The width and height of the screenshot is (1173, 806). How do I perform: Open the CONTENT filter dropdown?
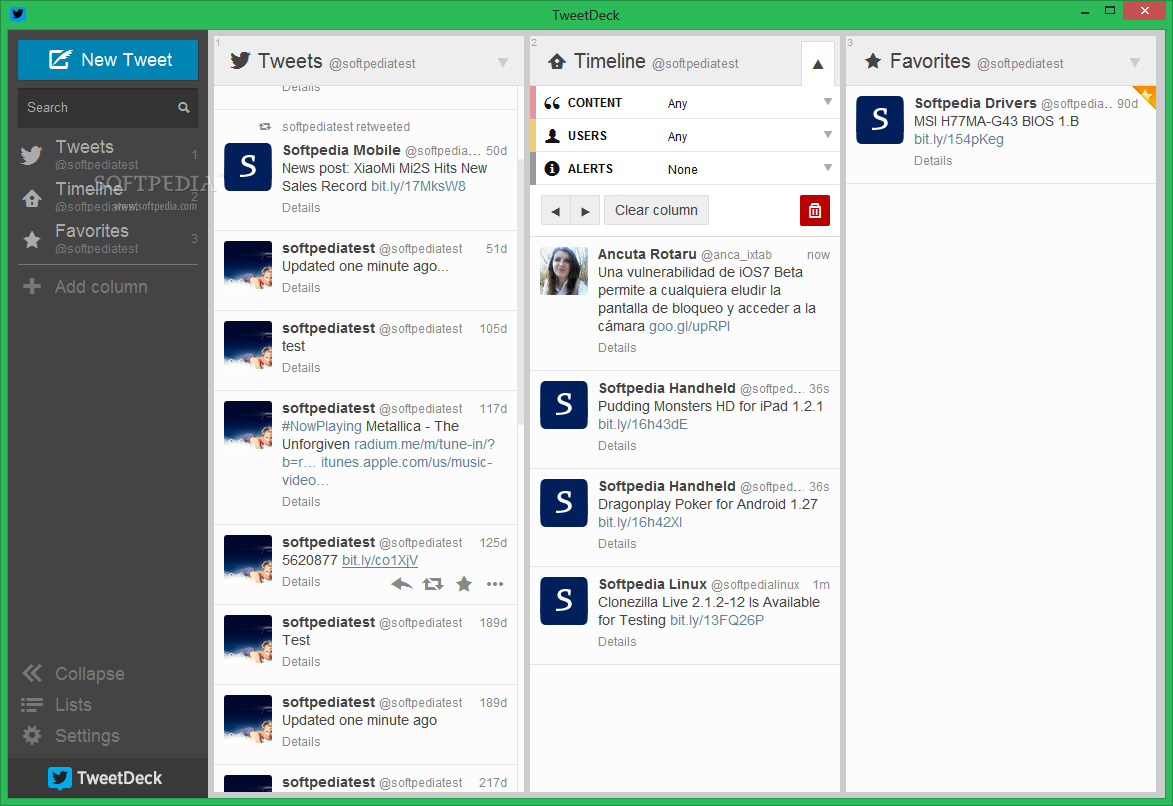pyautogui.click(x=685, y=103)
